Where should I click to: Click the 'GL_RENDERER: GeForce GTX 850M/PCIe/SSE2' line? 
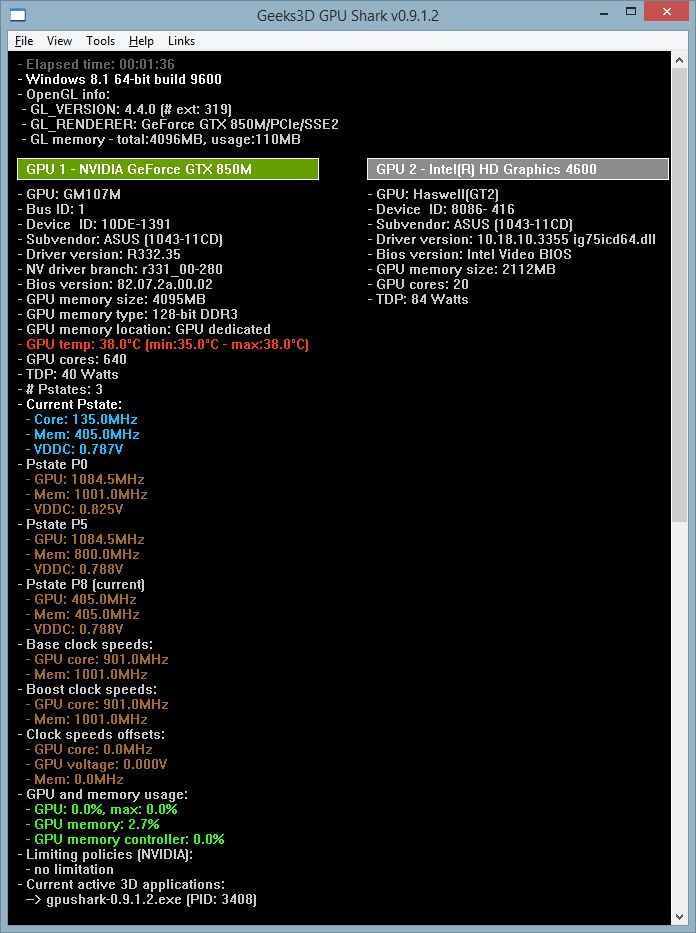pyautogui.click(x=180, y=124)
